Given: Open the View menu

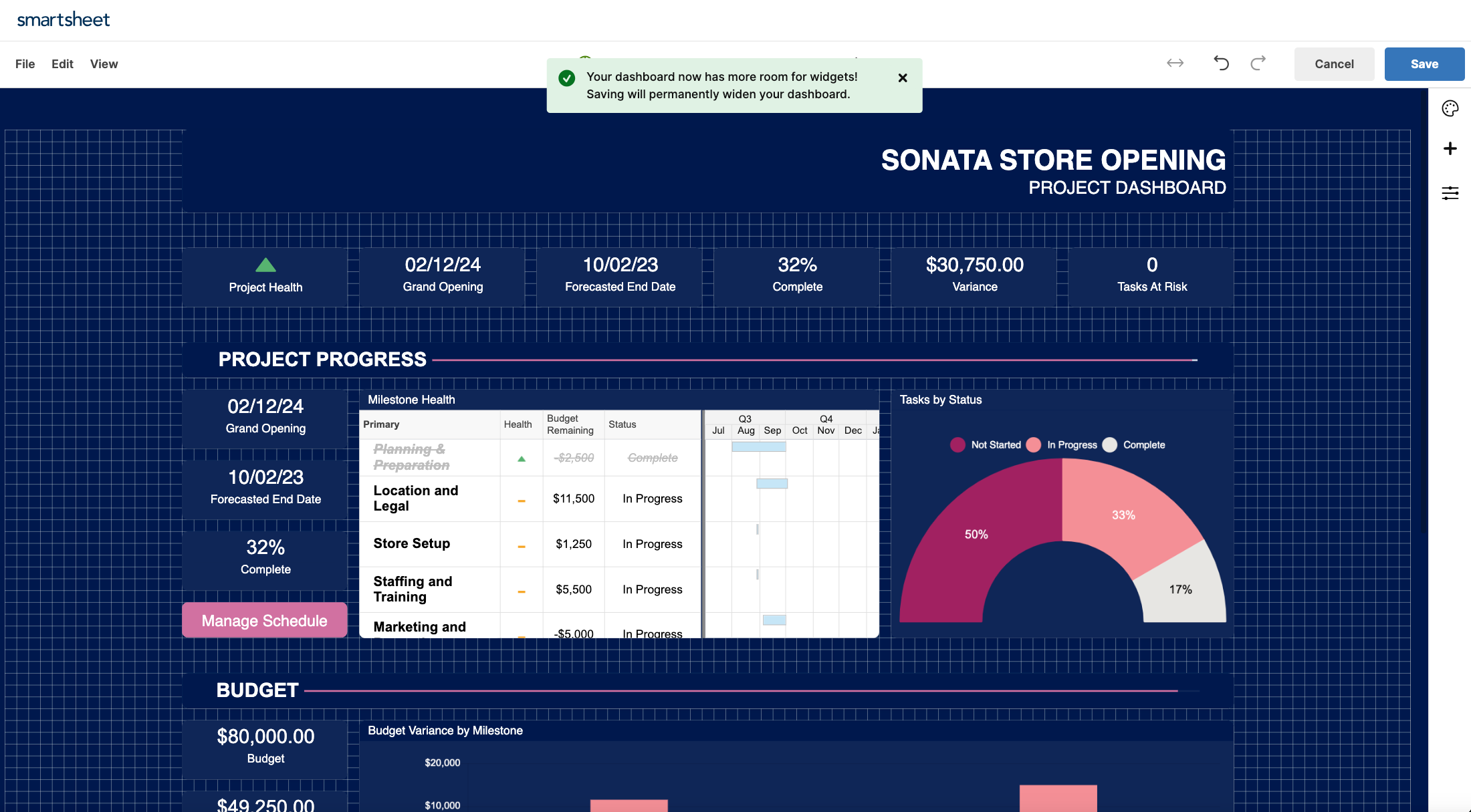Looking at the screenshot, I should (x=104, y=64).
